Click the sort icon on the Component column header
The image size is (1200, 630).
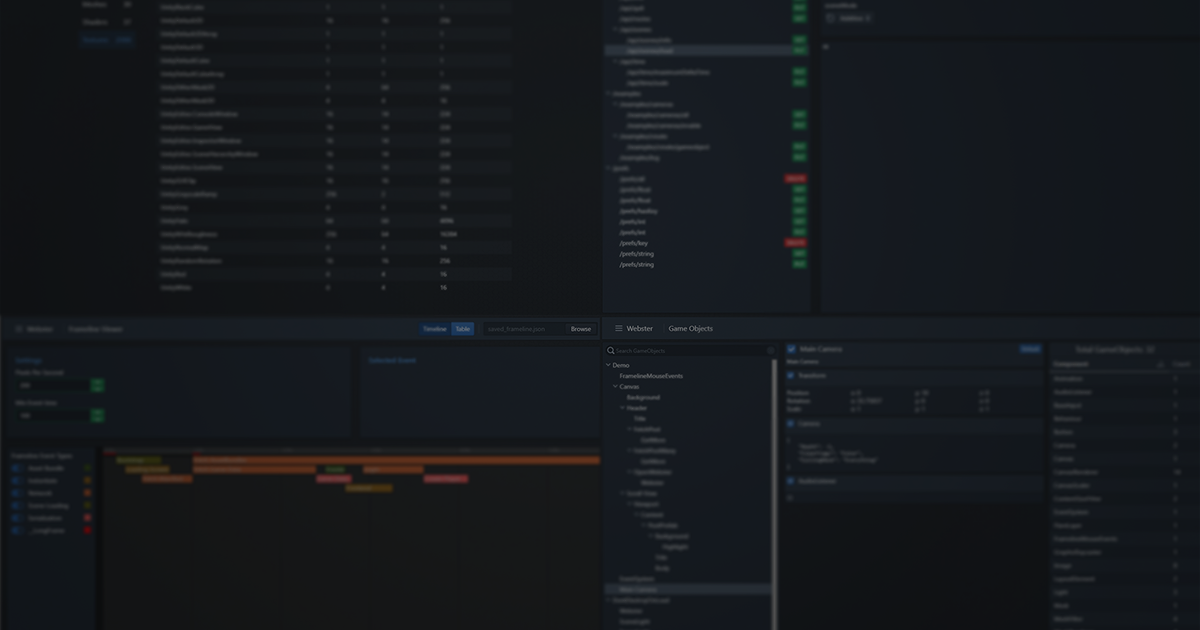point(1161,364)
